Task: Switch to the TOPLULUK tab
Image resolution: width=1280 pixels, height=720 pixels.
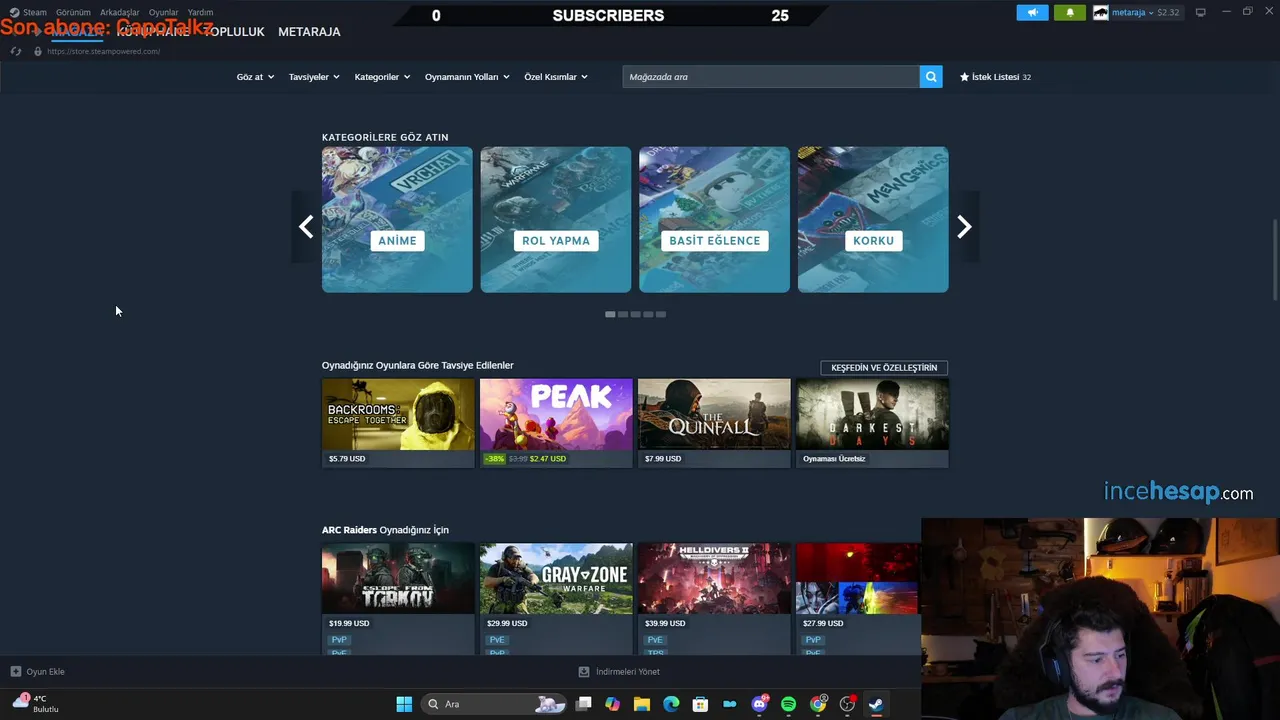Action: tap(234, 32)
